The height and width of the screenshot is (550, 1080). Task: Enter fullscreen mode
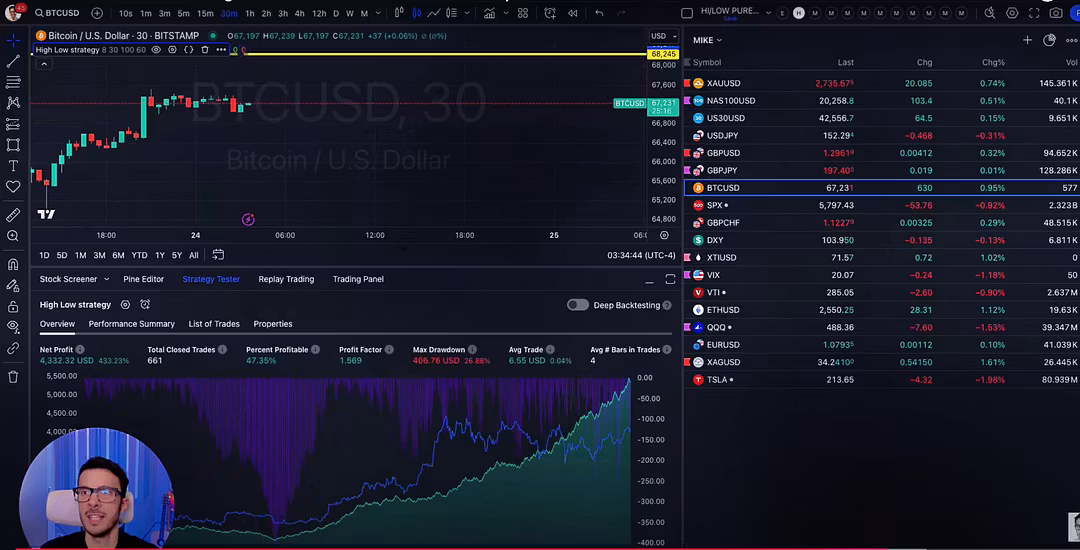click(x=1034, y=13)
